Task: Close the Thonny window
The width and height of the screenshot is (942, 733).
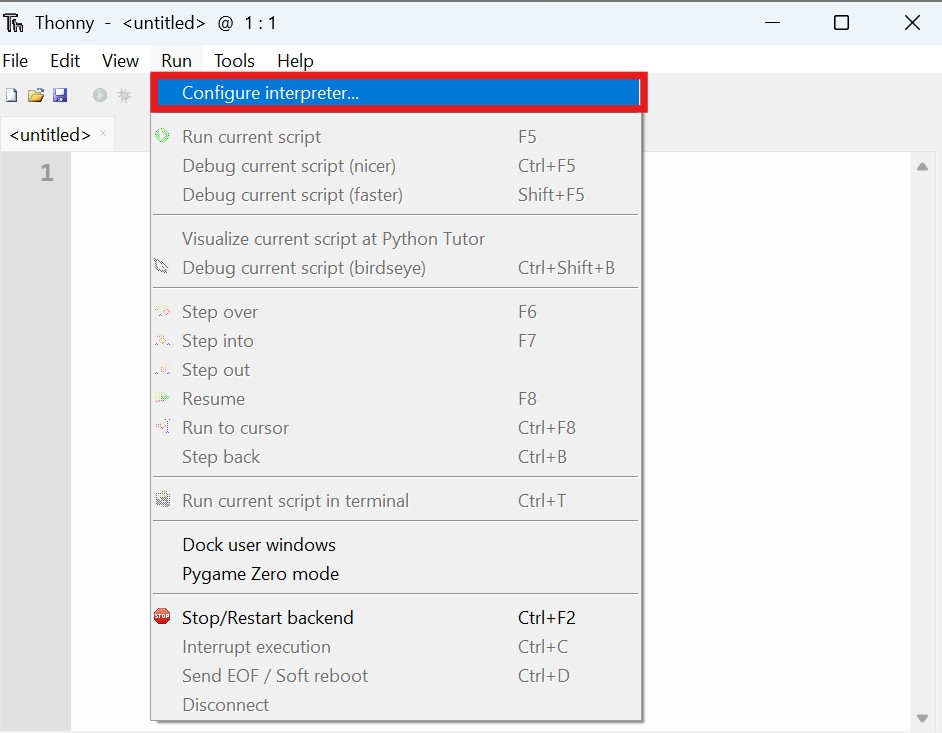Action: click(x=912, y=23)
